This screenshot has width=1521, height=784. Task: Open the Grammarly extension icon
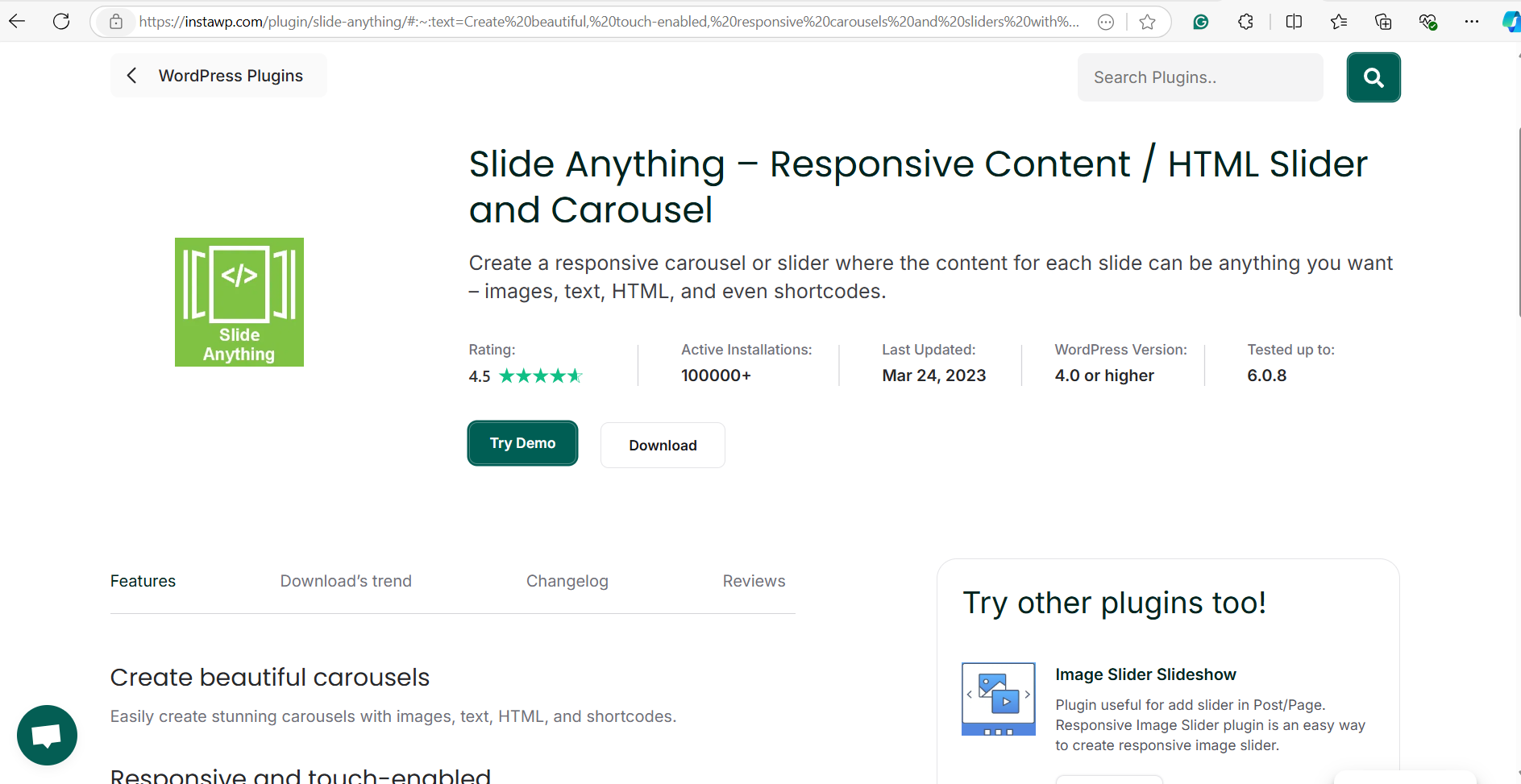tap(1201, 22)
